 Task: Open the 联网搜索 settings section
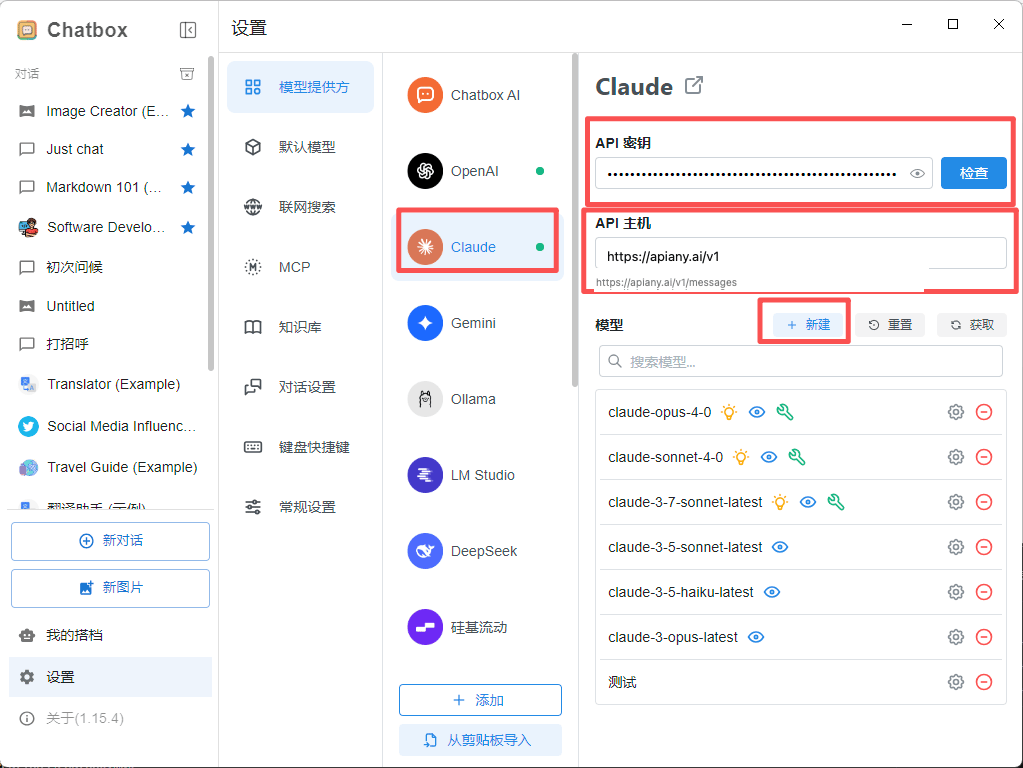(300, 207)
